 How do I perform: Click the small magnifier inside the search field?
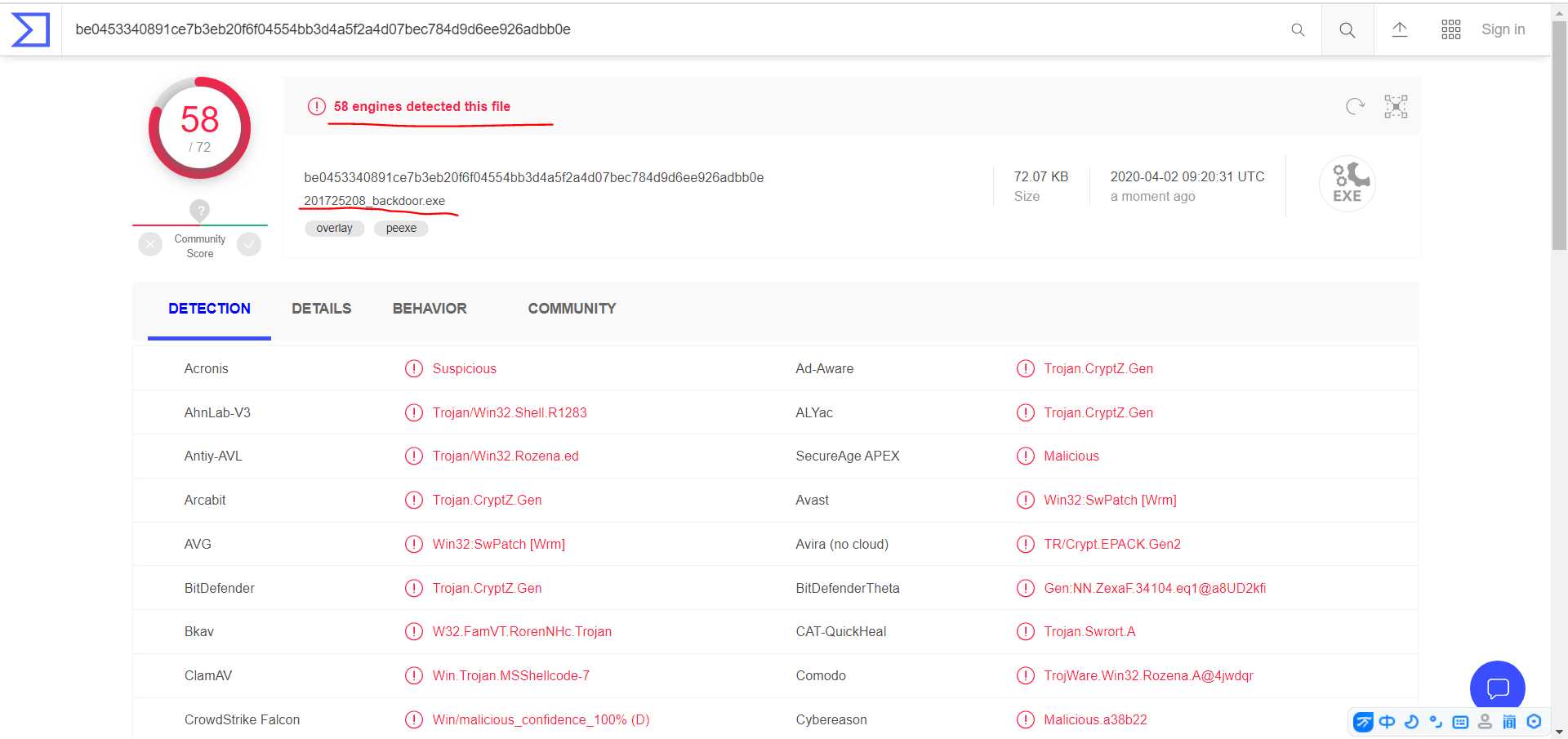coord(1298,29)
